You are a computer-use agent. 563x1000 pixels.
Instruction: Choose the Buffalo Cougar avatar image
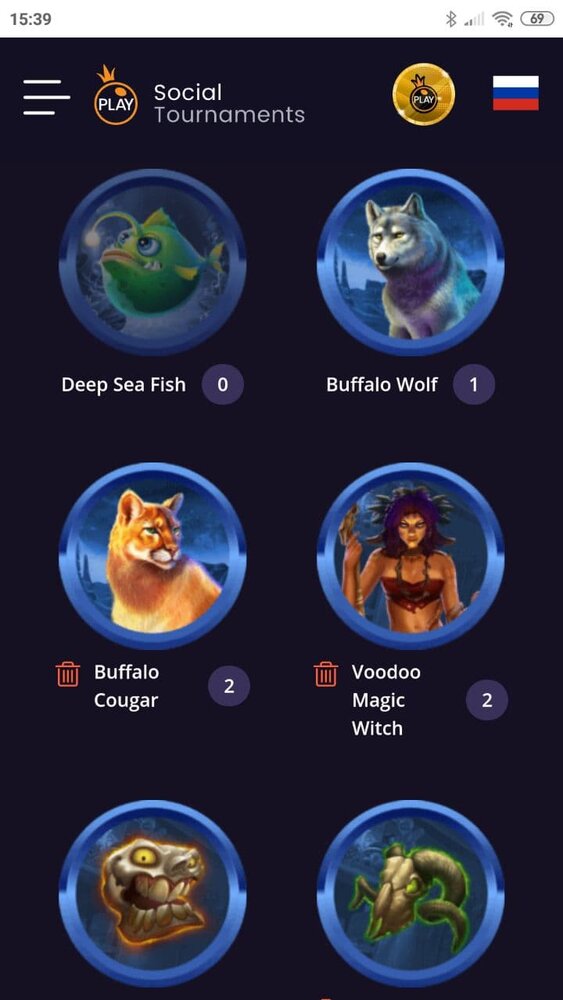click(152, 556)
